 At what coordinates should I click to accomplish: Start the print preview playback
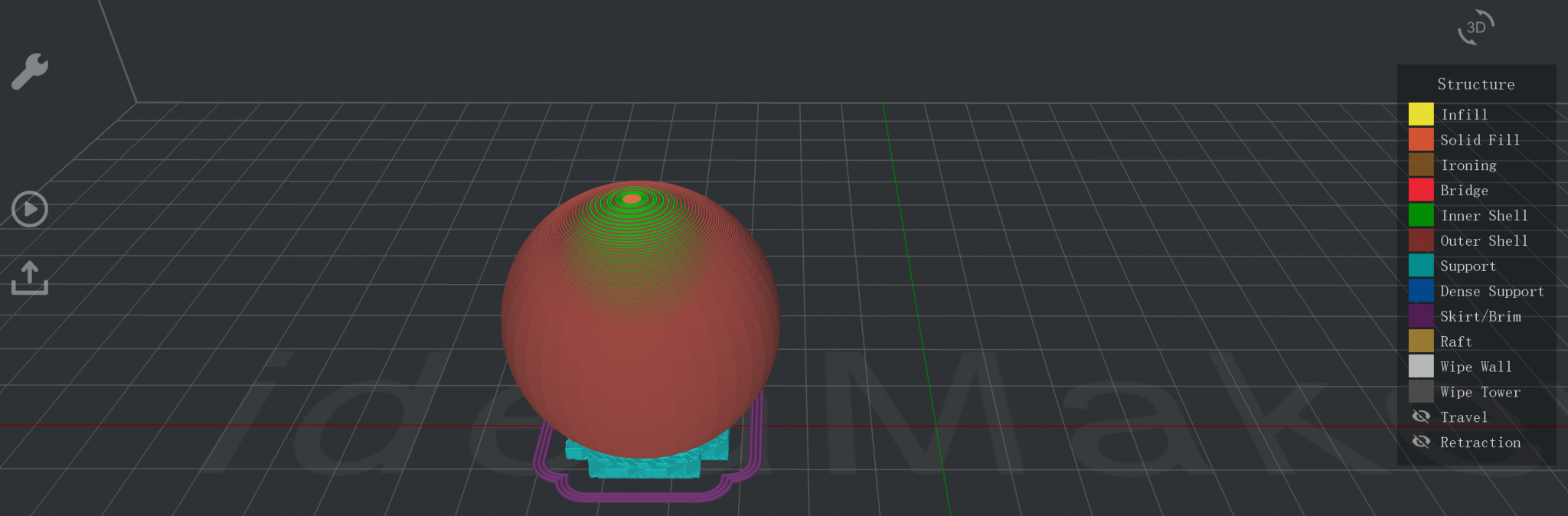tap(30, 209)
